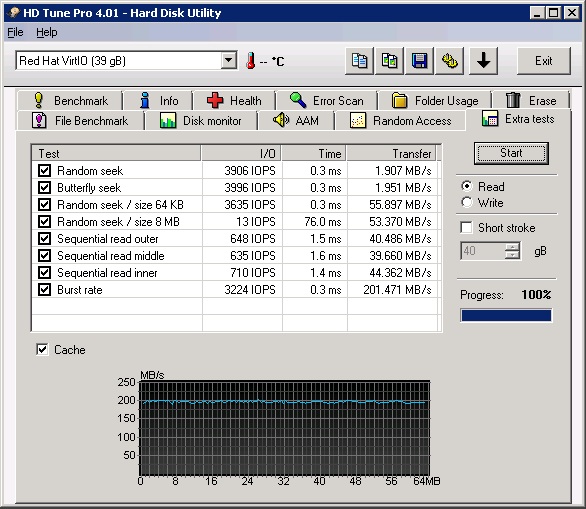Open the Error Scan magnifier tab

click(326, 101)
